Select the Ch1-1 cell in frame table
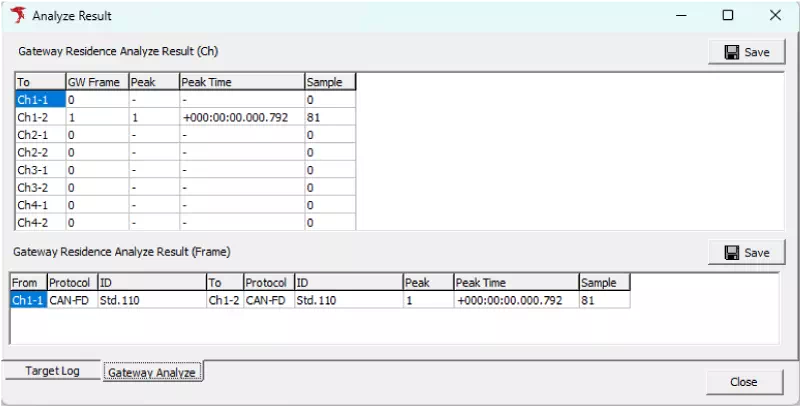The image size is (800, 407). (28, 300)
